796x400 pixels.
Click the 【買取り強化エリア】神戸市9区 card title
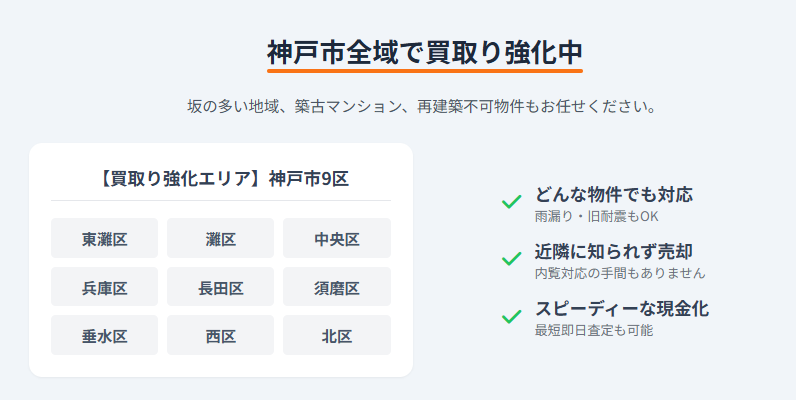point(221,179)
